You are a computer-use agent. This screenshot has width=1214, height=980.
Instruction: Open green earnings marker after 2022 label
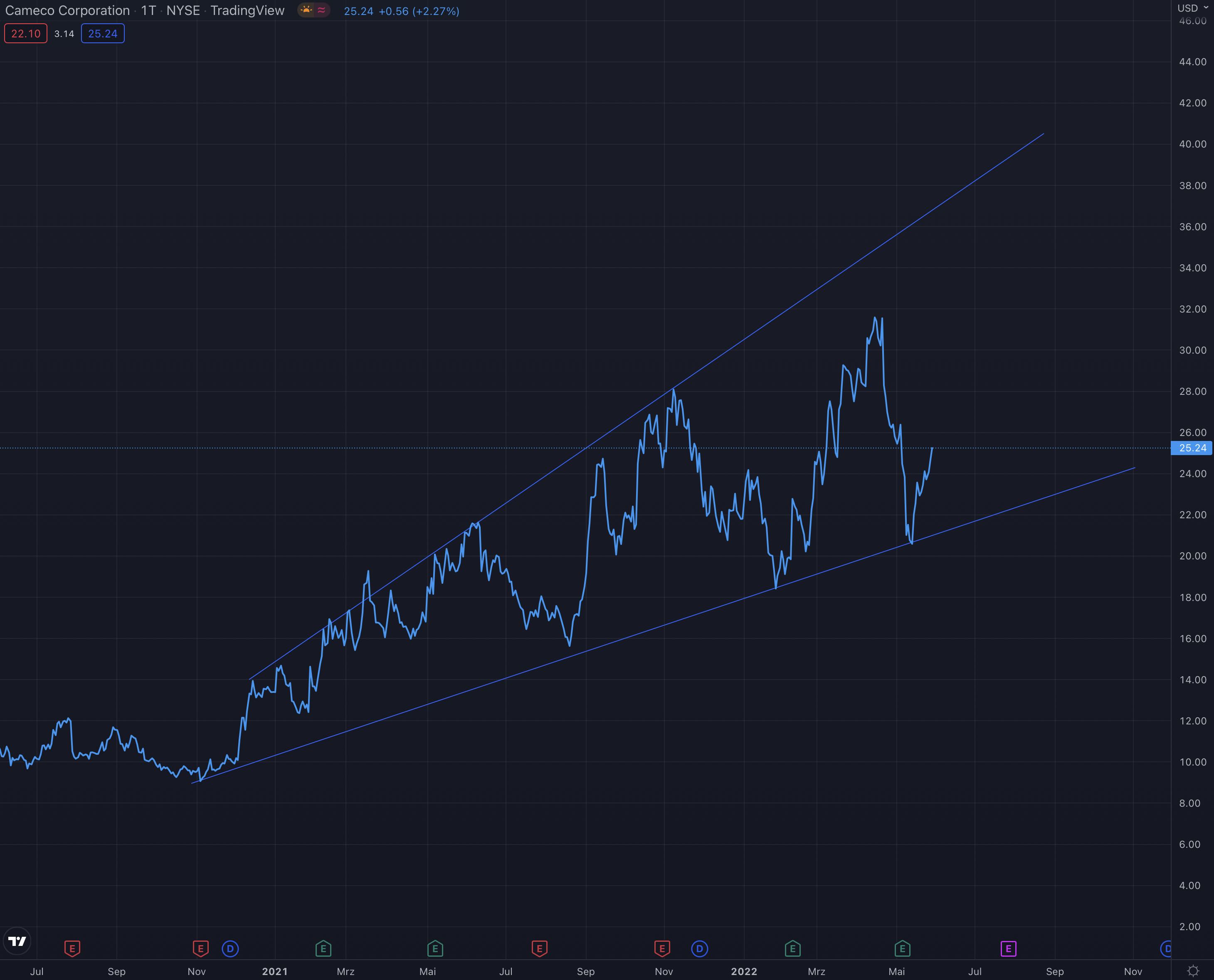[x=792, y=948]
